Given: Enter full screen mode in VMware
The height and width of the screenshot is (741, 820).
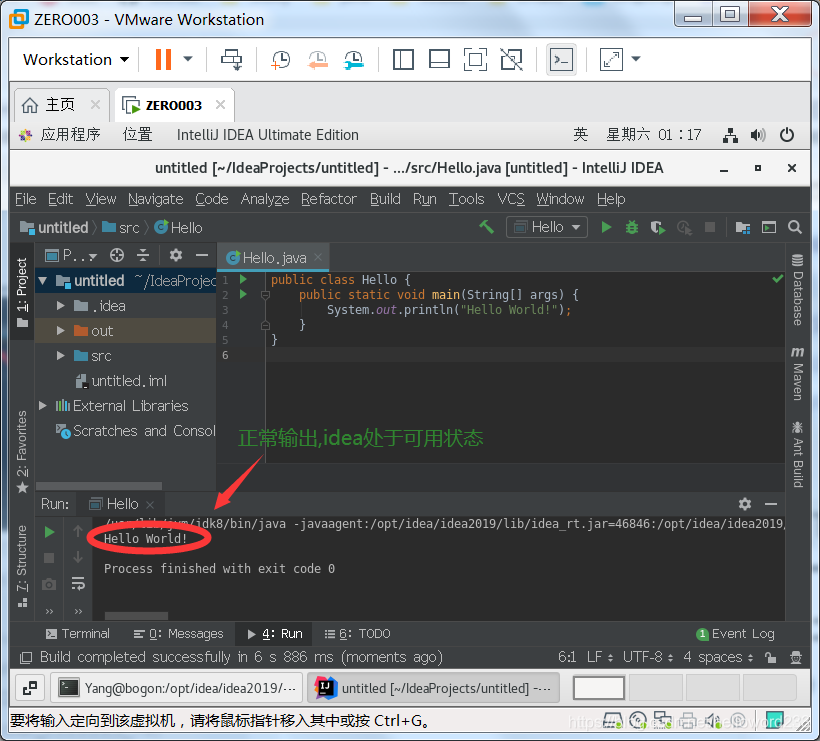Looking at the screenshot, I should point(475,59).
